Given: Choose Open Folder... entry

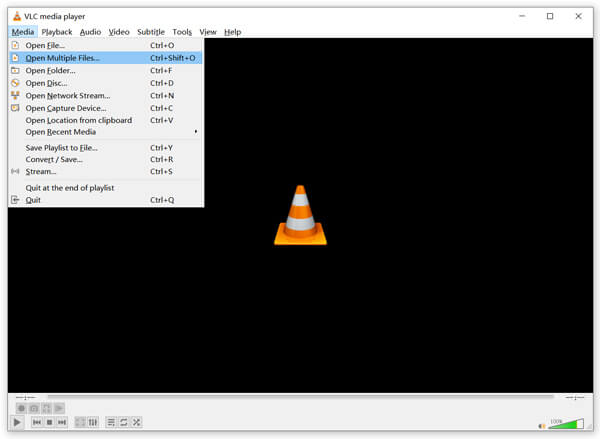Looking at the screenshot, I should 105,70.
